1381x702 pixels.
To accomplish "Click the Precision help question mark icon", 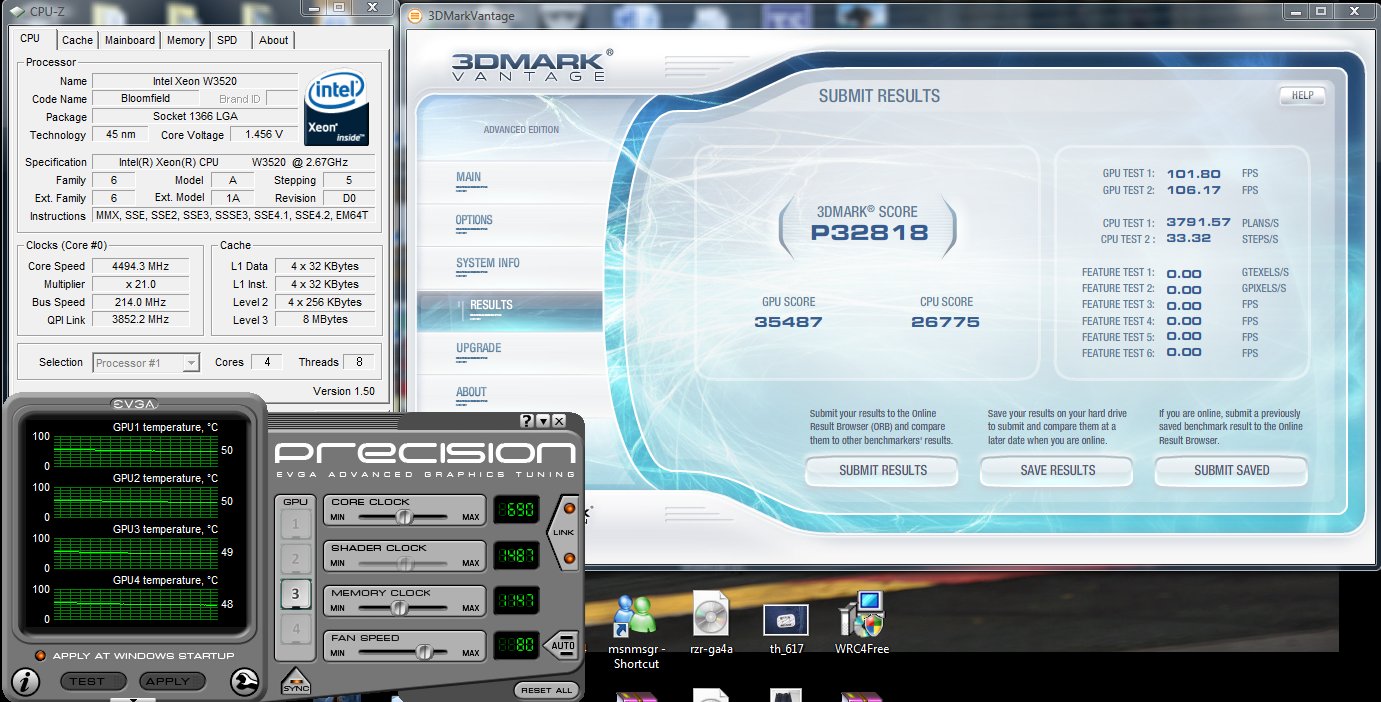I will pyautogui.click(x=527, y=421).
